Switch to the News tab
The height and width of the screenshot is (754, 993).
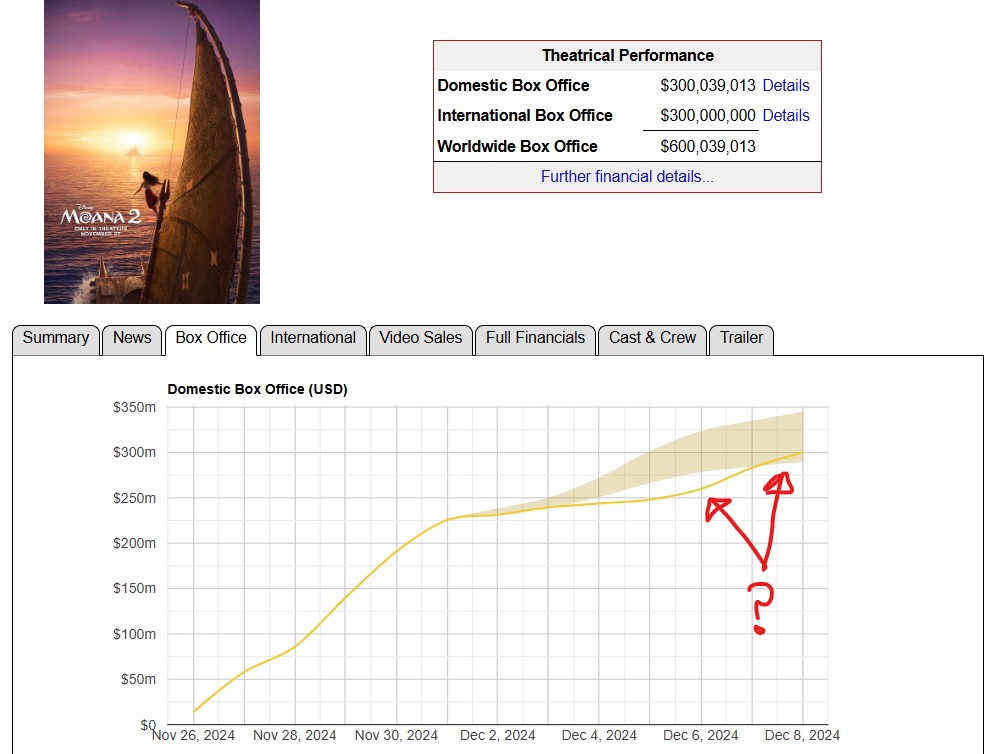(132, 338)
